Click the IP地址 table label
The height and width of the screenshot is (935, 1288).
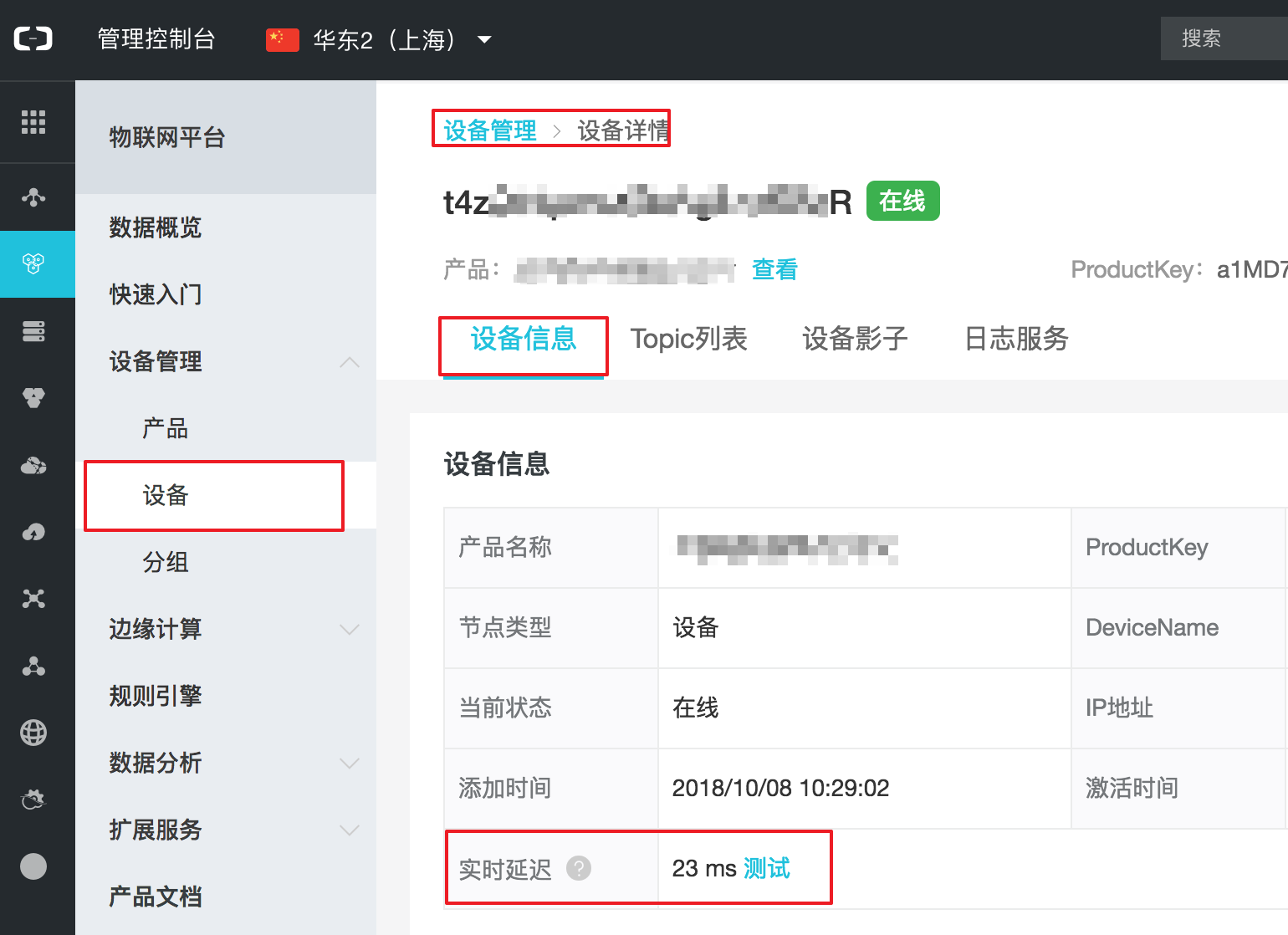pyautogui.click(x=1119, y=708)
